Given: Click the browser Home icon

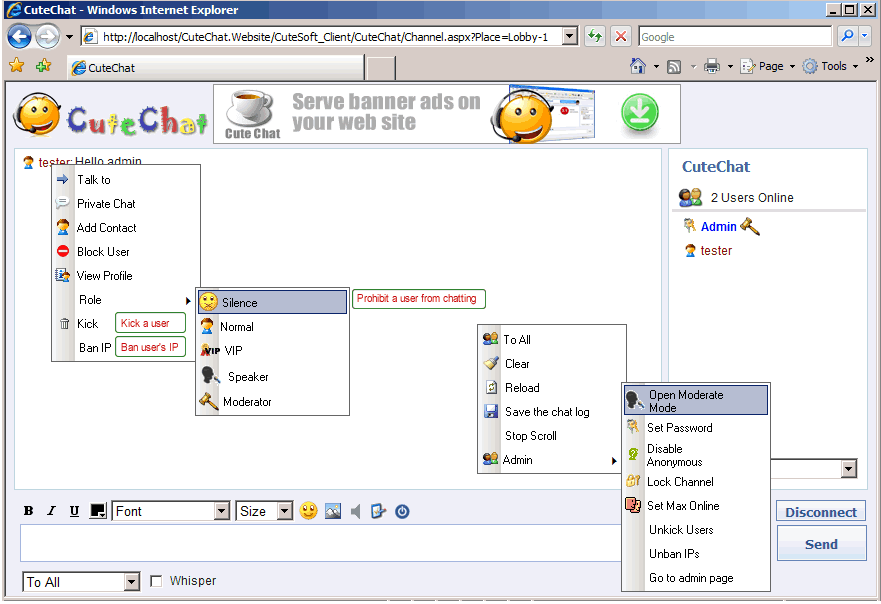Looking at the screenshot, I should pos(638,66).
